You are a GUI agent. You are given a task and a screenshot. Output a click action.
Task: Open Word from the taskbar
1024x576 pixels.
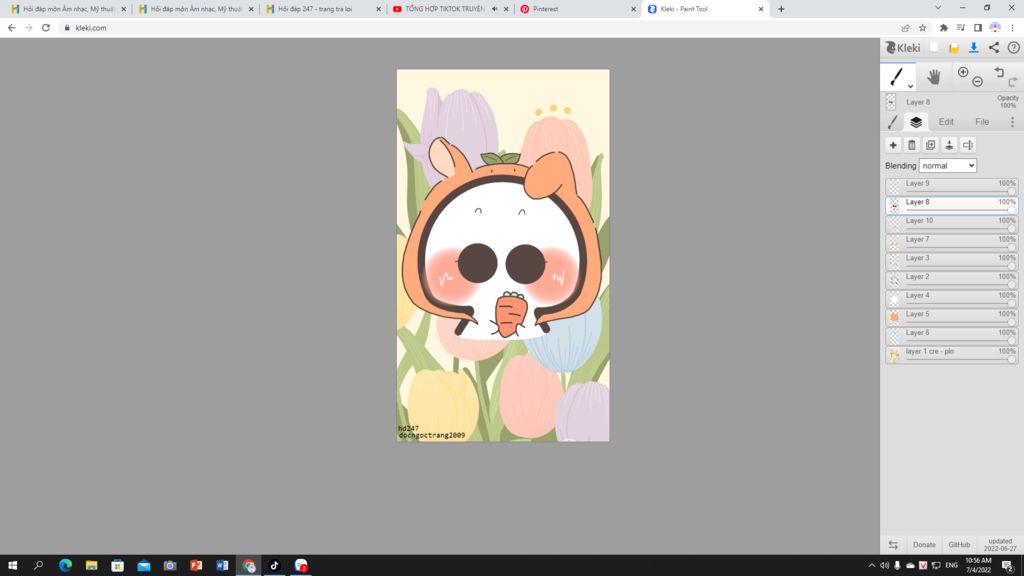(x=222, y=566)
